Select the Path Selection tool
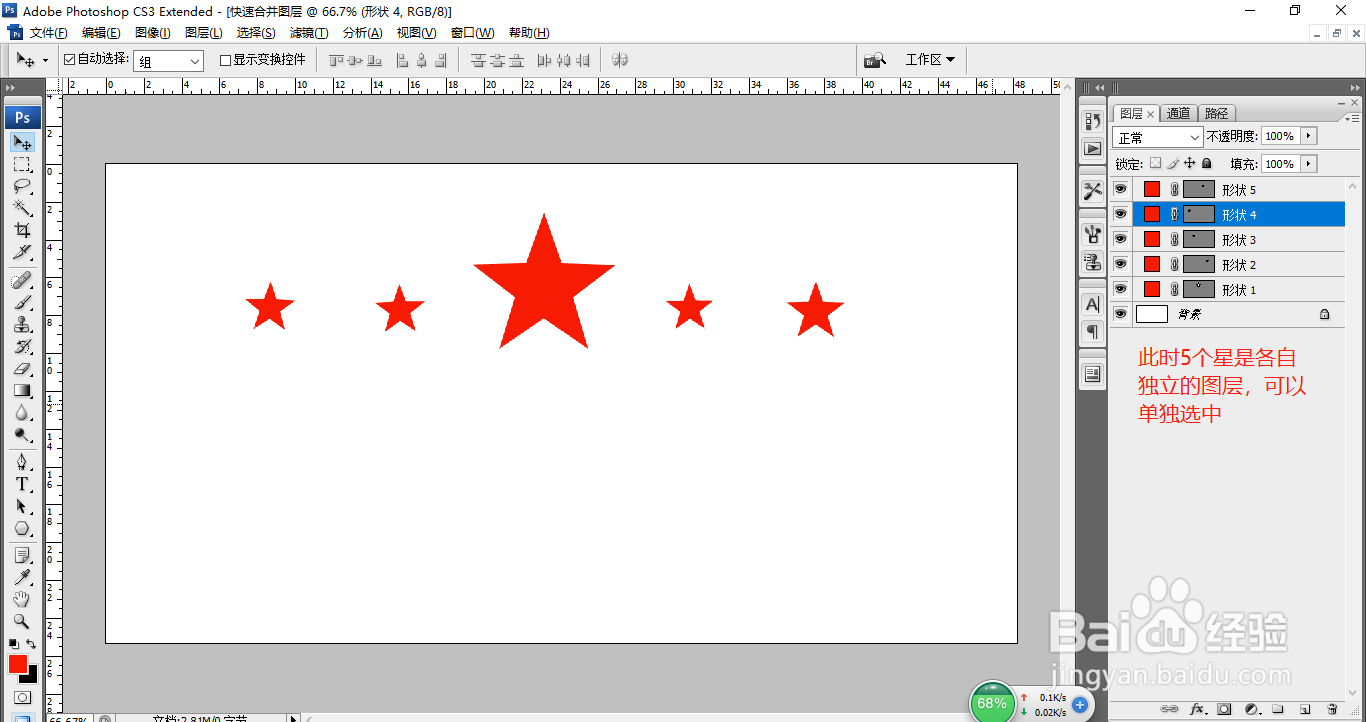 click(22, 506)
